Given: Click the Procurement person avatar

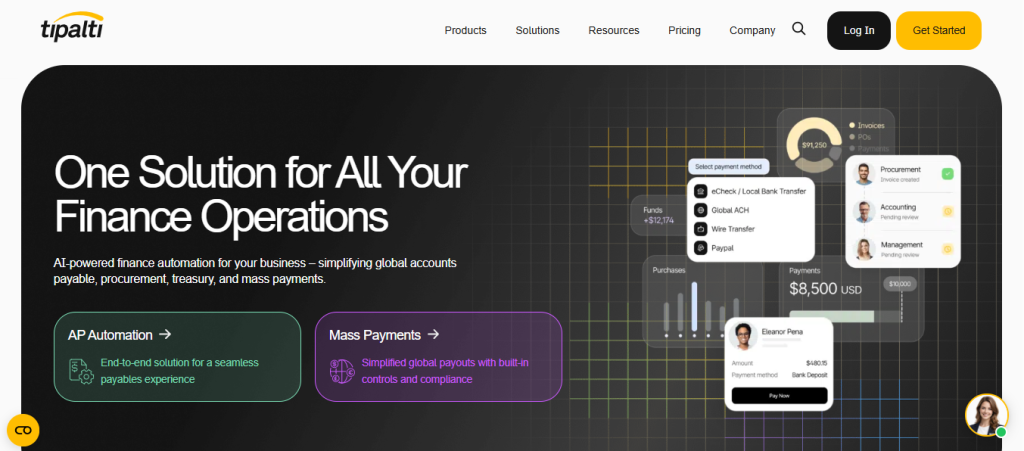Looking at the screenshot, I should (x=864, y=174).
